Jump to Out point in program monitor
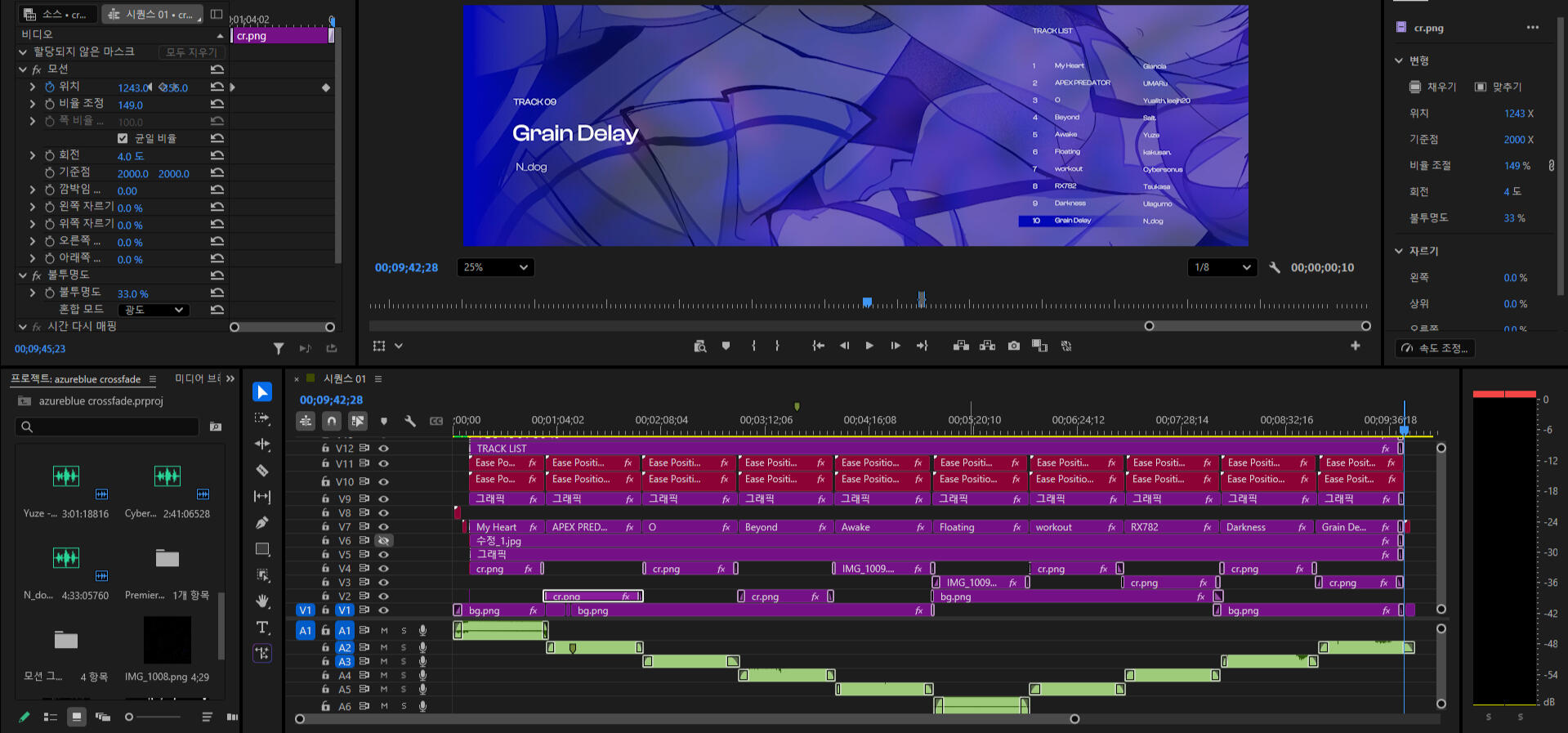 (922, 346)
